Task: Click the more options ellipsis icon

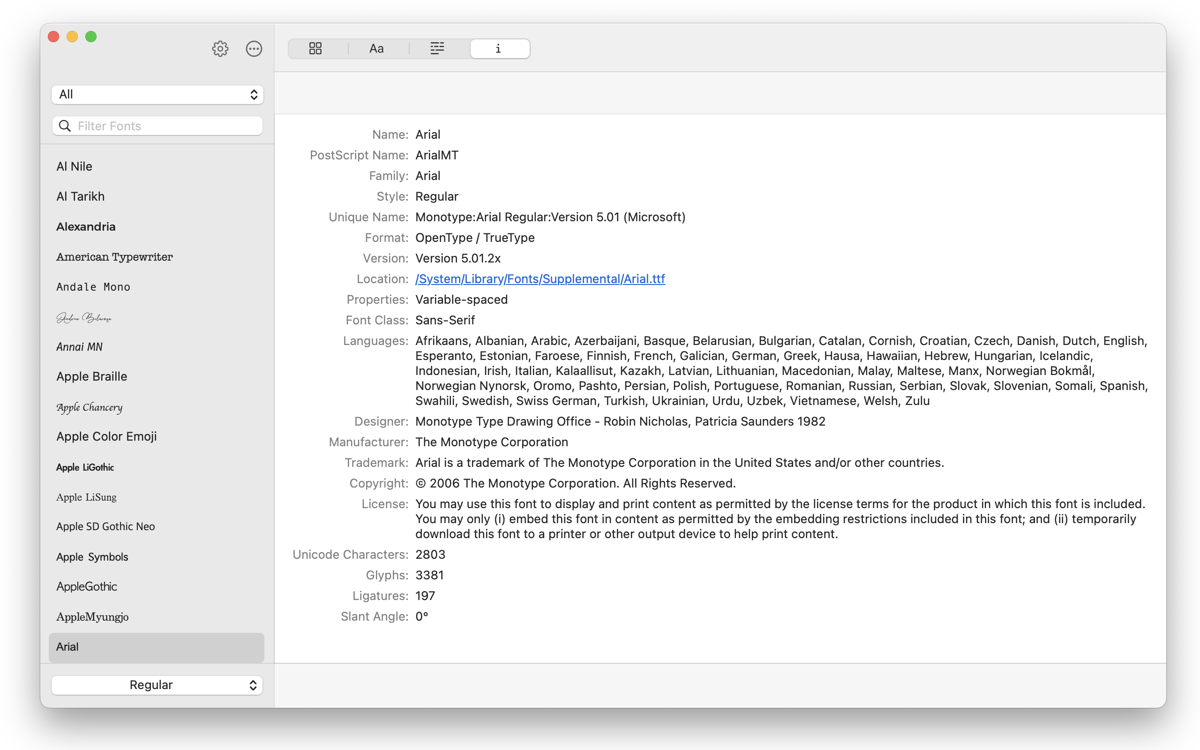Action: pyautogui.click(x=254, y=49)
